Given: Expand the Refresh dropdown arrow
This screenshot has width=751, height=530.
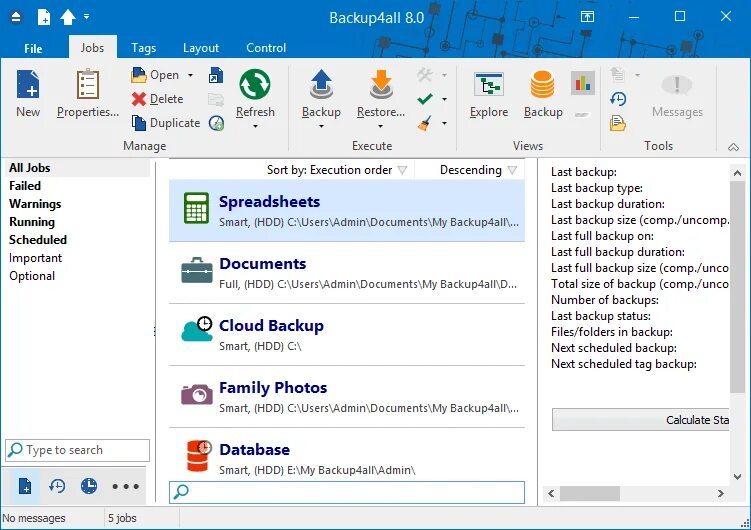Looking at the screenshot, I should [255, 126].
